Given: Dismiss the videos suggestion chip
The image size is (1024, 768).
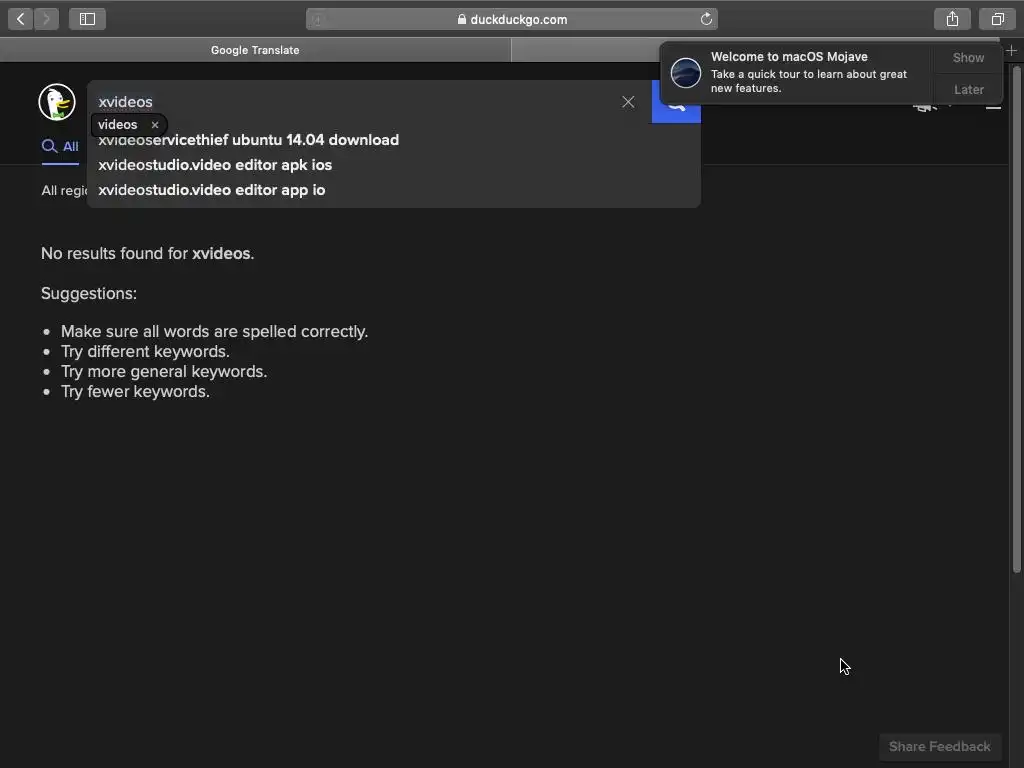Looking at the screenshot, I should 155,125.
